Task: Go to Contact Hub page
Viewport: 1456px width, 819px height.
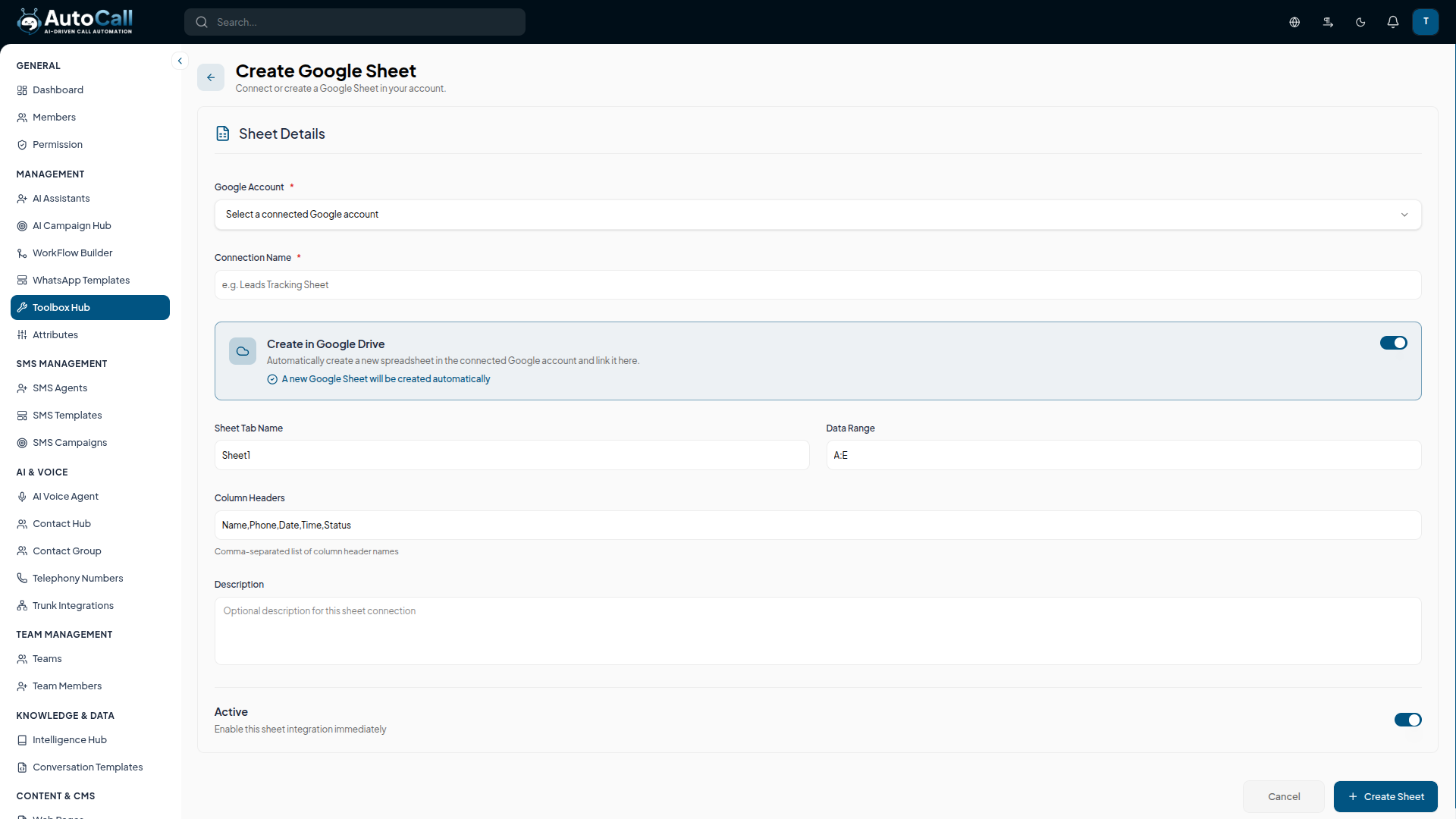Action: point(89,524)
